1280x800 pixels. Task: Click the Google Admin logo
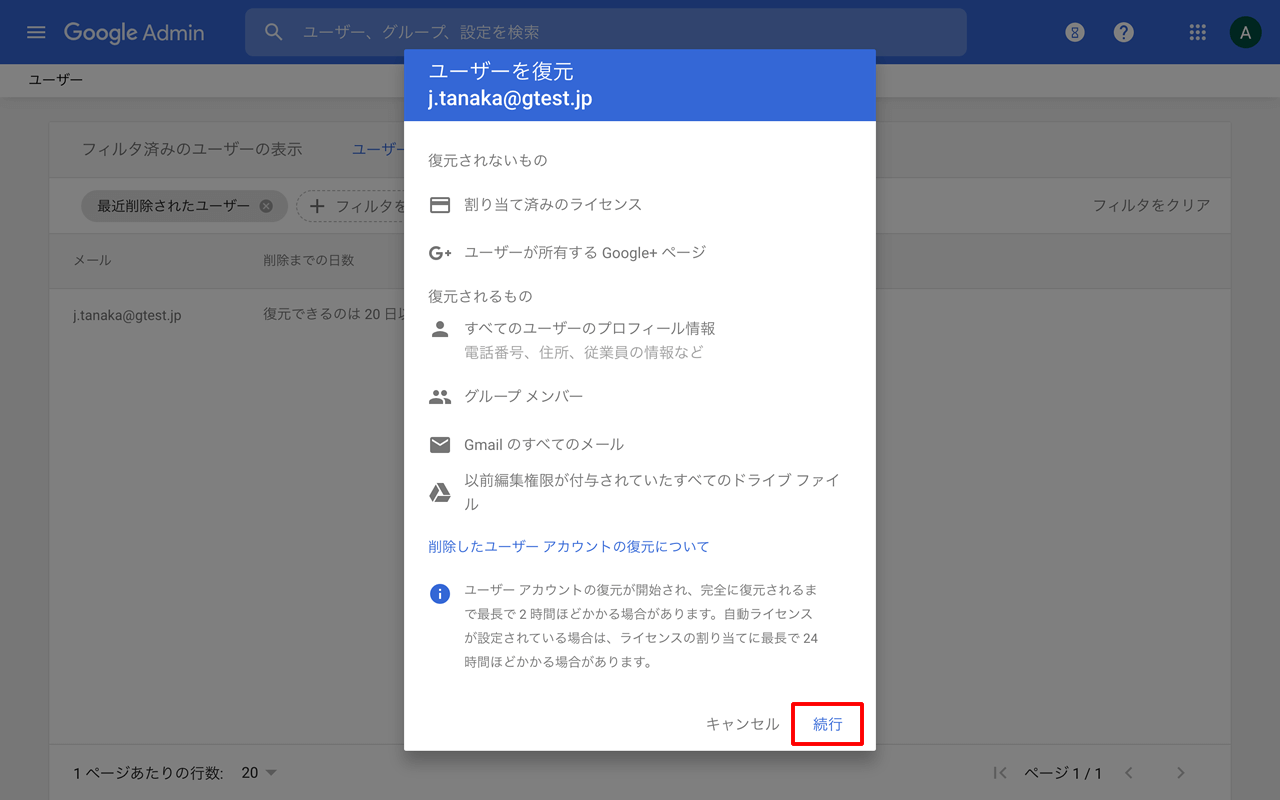coord(134,32)
